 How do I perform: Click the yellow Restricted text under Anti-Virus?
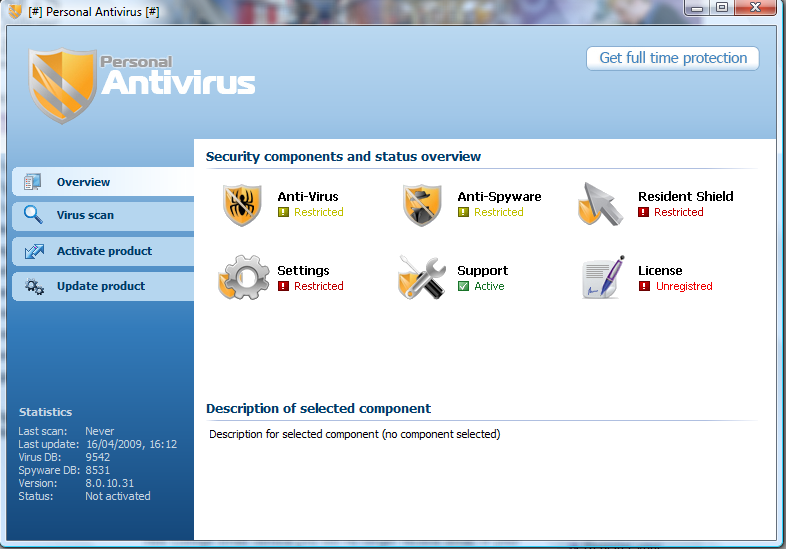(x=318, y=212)
